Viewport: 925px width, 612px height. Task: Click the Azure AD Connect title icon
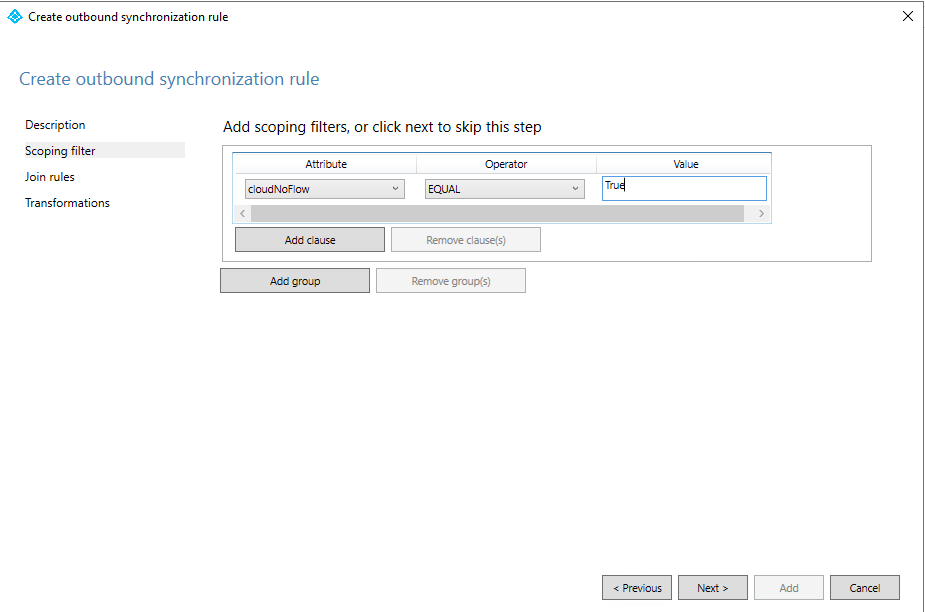[x=14, y=17]
